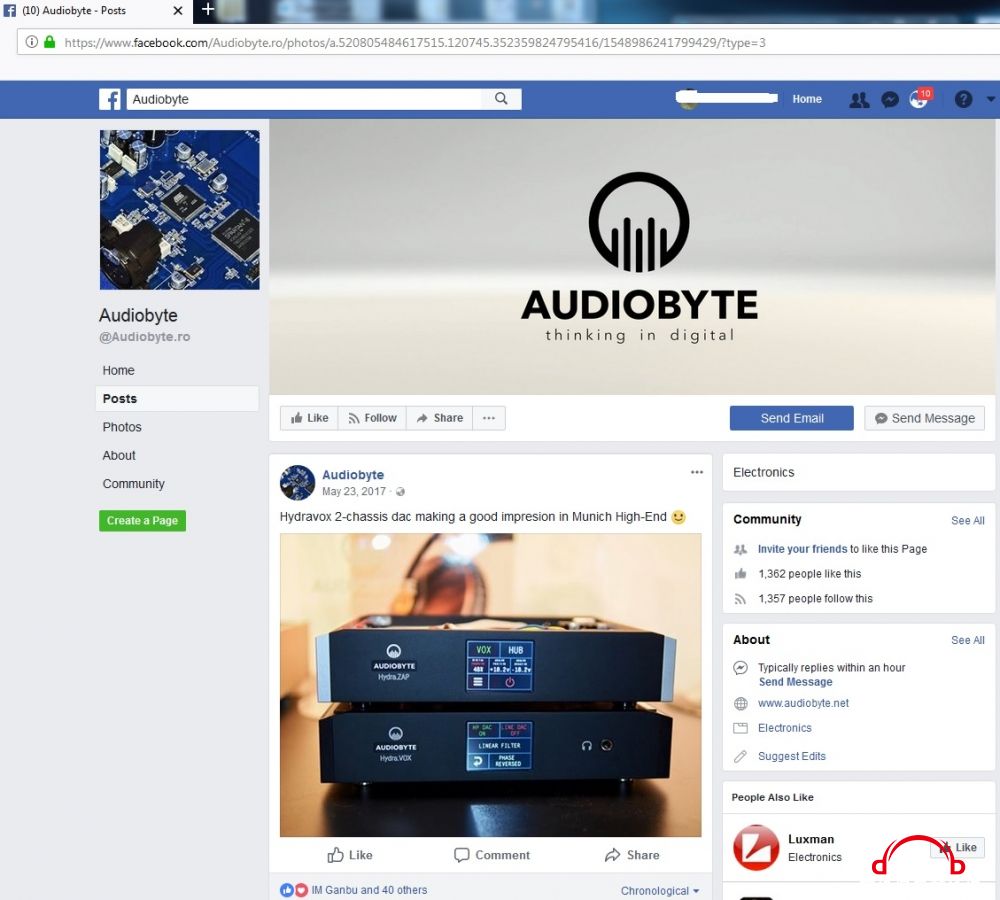Open Home in the page sidebar

pyautogui.click(x=119, y=371)
